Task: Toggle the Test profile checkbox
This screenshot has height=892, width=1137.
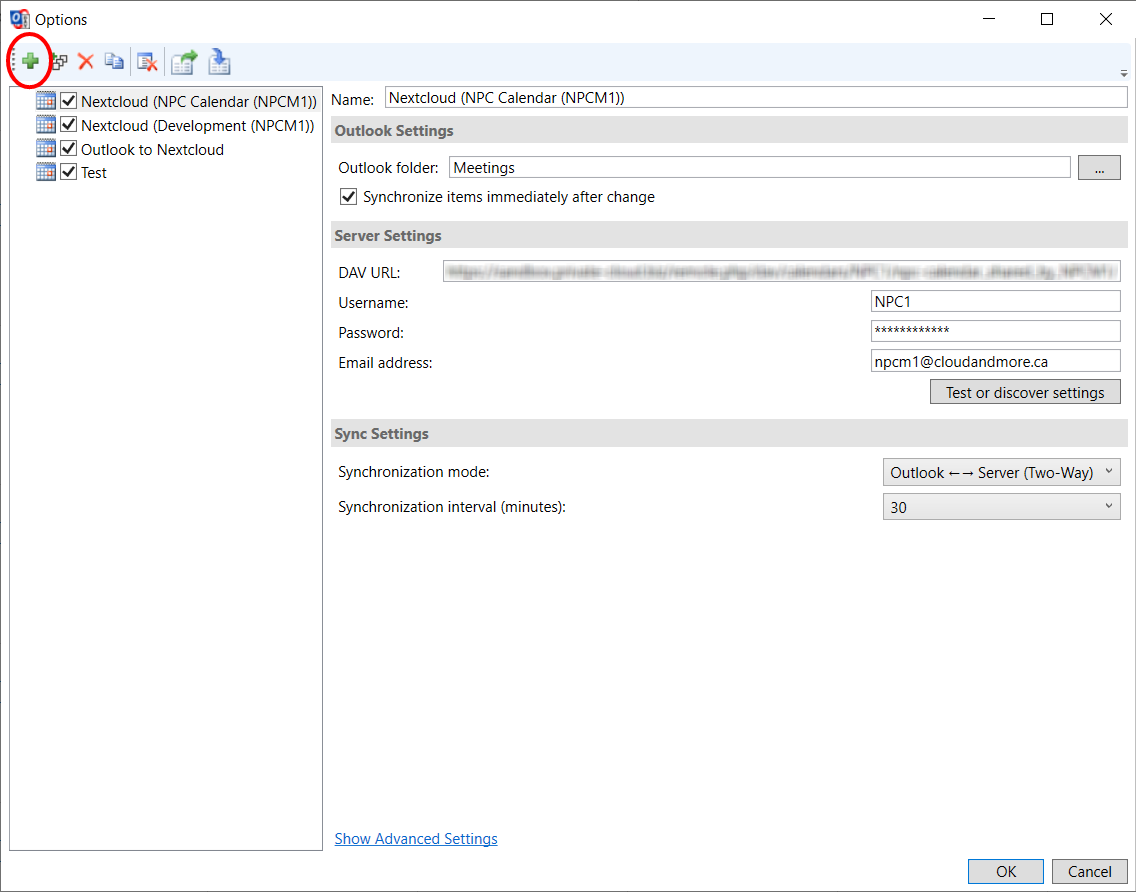Action: tap(69, 172)
